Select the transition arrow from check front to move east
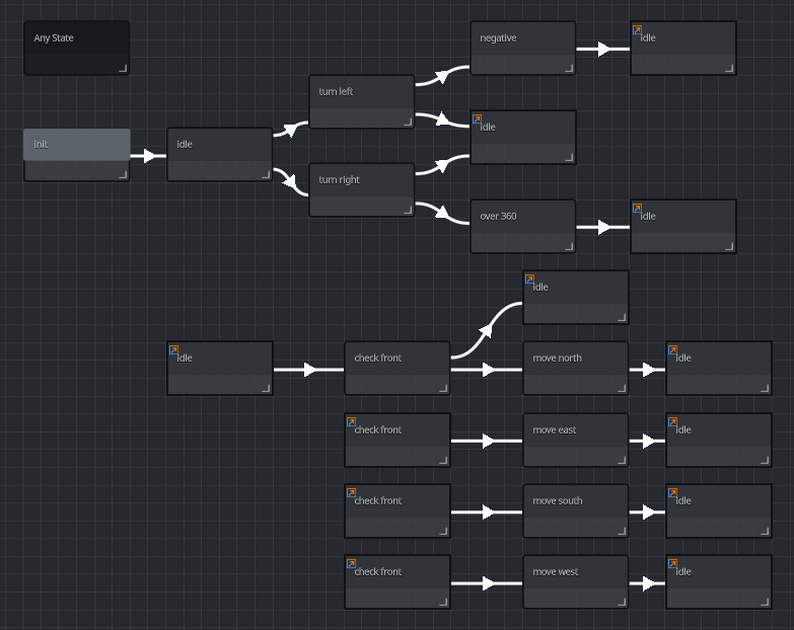 487,441
